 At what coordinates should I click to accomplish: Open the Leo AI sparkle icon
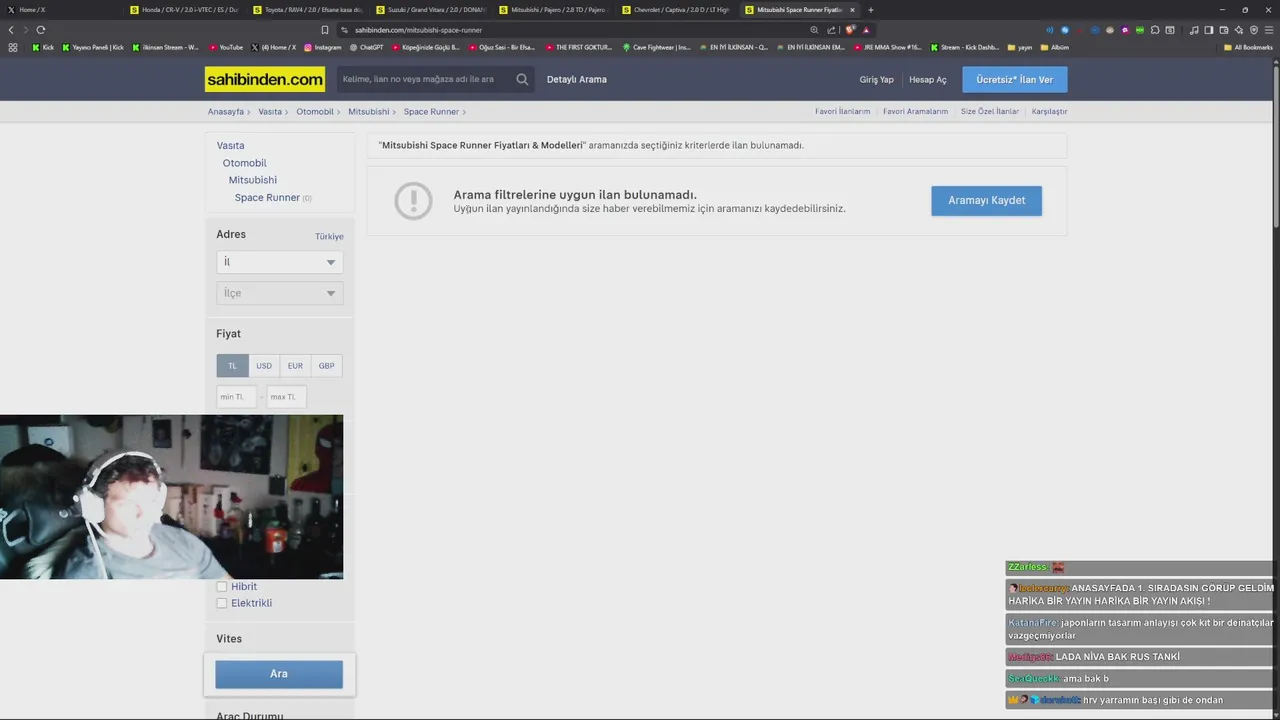click(1239, 30)
